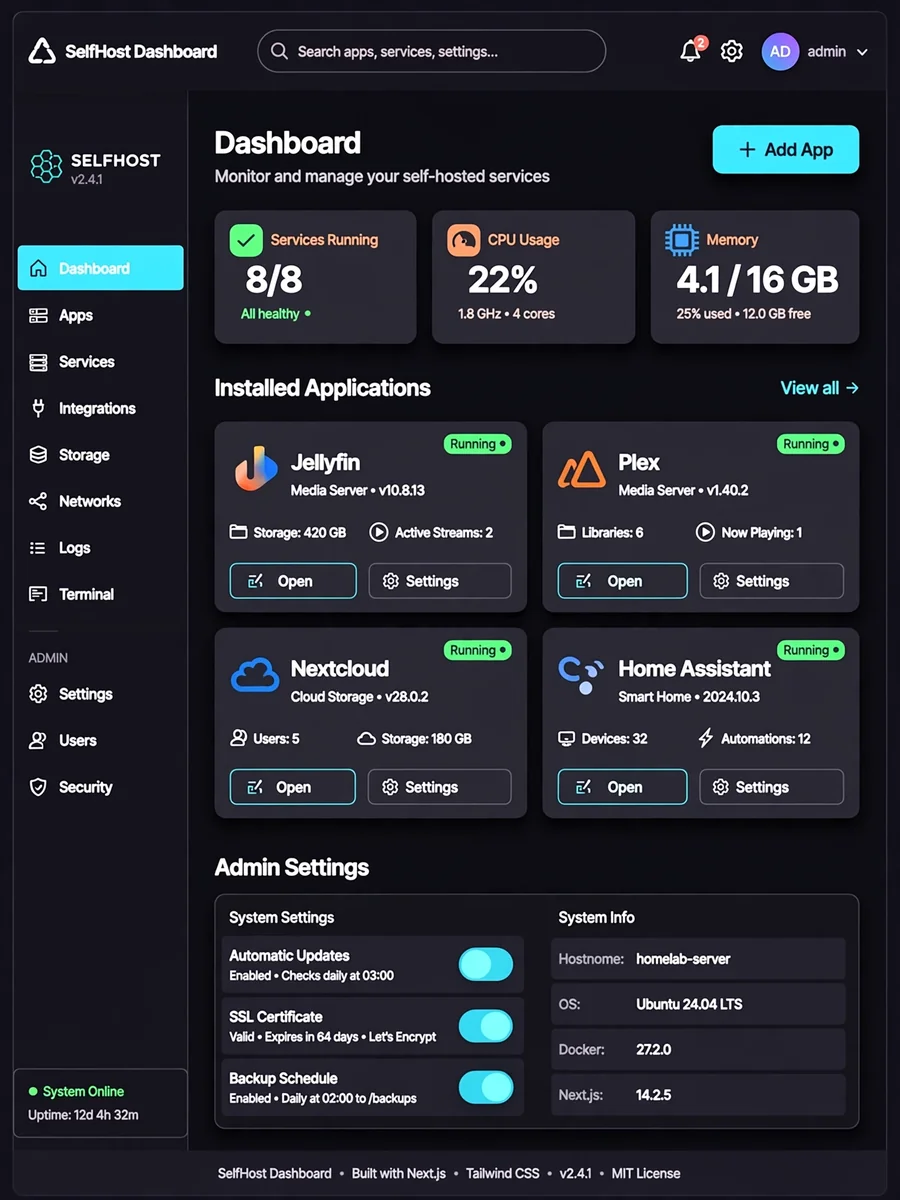Open Apps in sidebar
This screenshot has height=1200, width=900.
[x=100, y=315]
